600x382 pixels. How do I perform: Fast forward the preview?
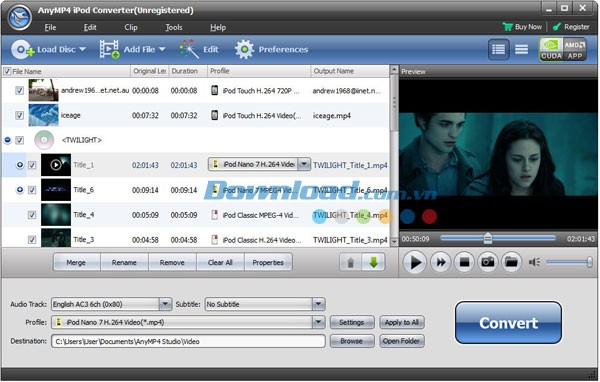tap(441, 262)
